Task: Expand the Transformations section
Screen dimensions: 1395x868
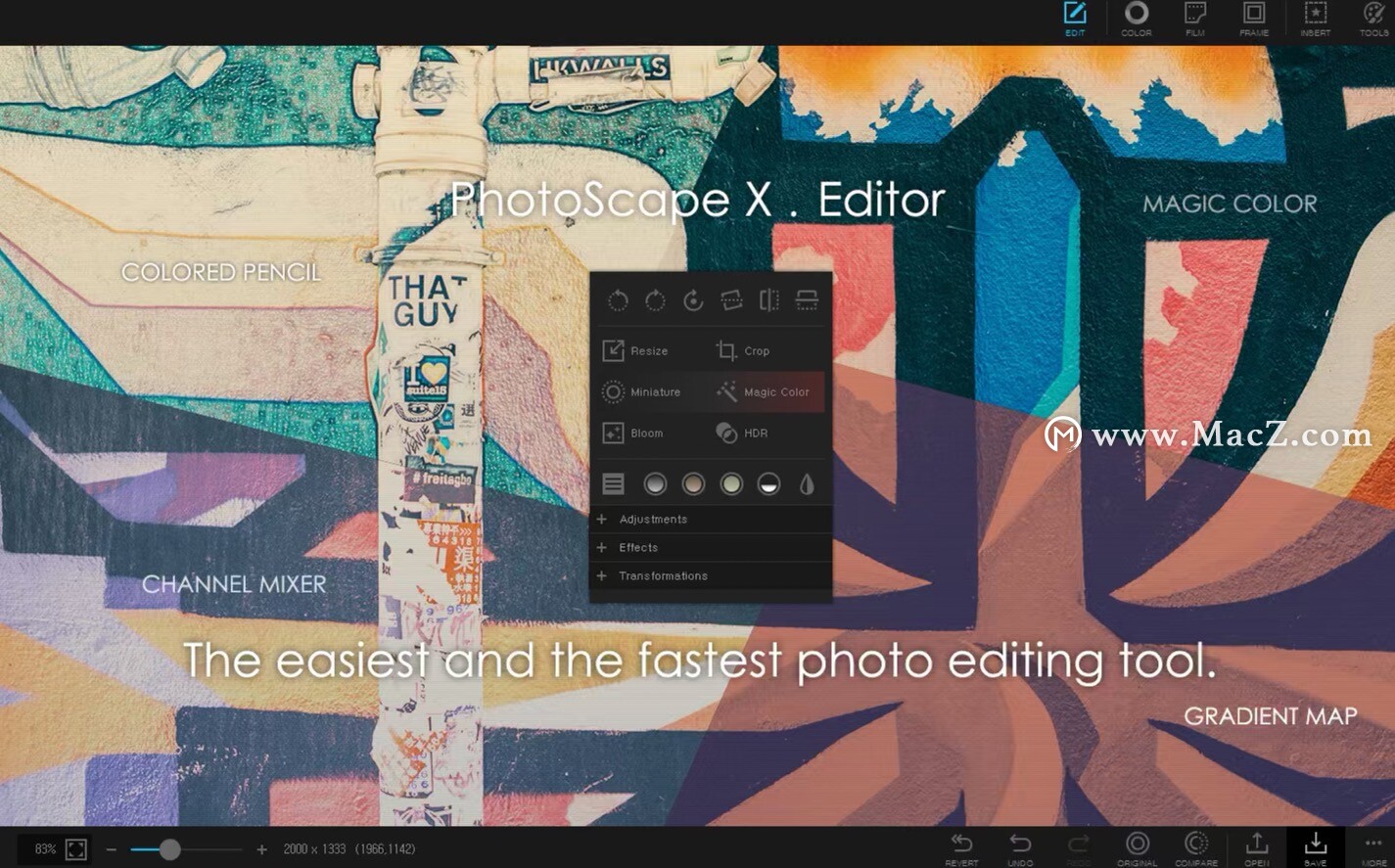Action: pos(664,575)
